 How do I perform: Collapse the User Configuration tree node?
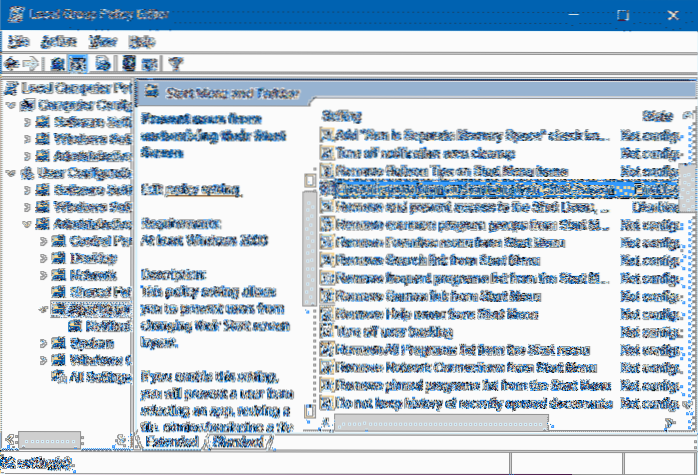(x=10, y=172)
